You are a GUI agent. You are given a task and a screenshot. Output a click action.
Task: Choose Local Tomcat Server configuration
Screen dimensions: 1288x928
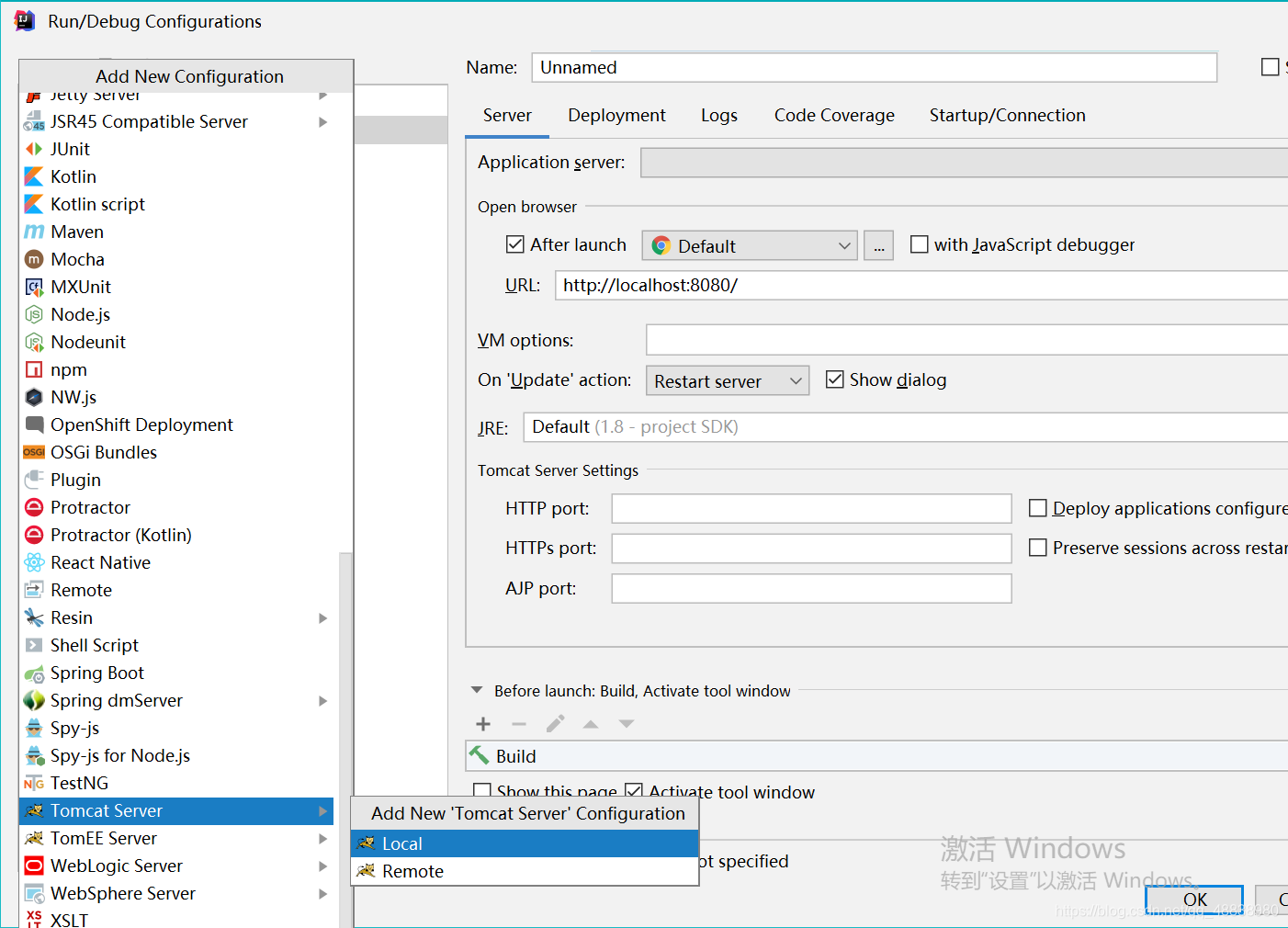(x=525, y=843)
